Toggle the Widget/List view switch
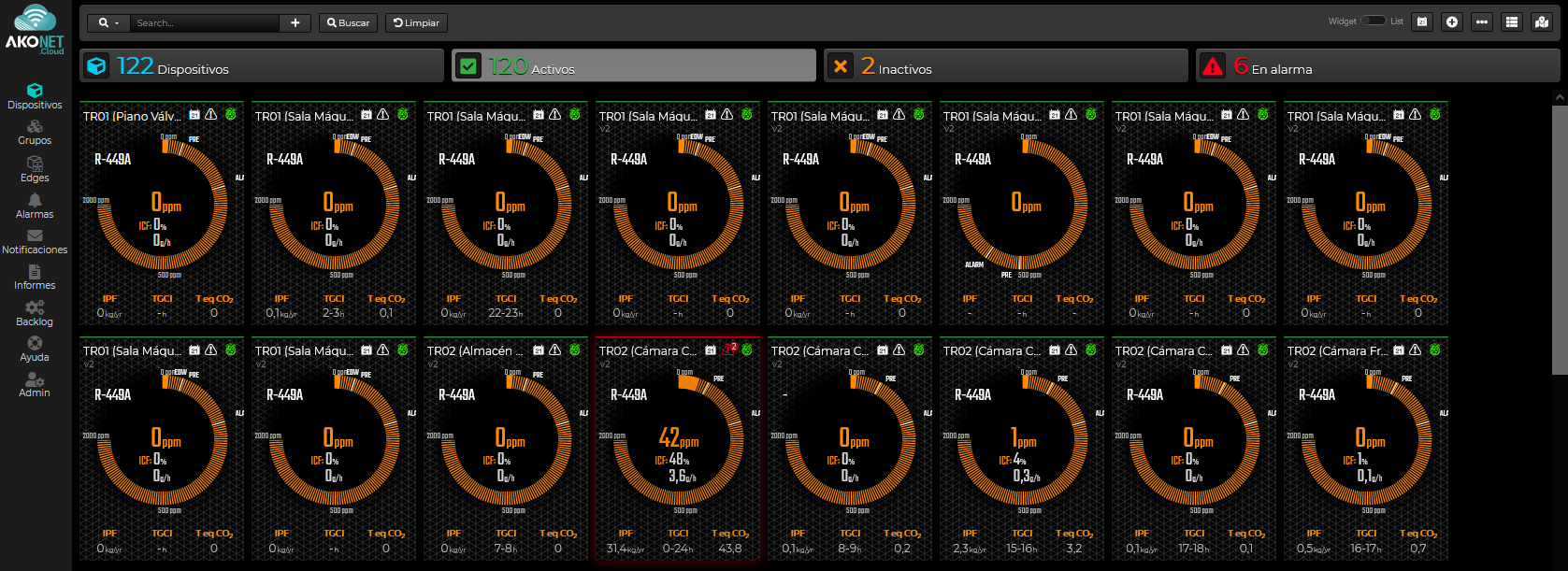The width and height of the screenshot is (1568, 571). 1374,21
